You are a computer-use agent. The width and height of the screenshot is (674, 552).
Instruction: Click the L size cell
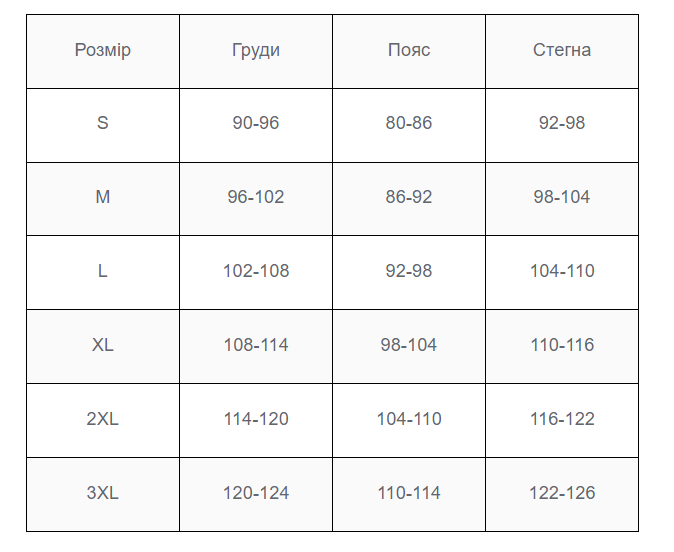103,271
